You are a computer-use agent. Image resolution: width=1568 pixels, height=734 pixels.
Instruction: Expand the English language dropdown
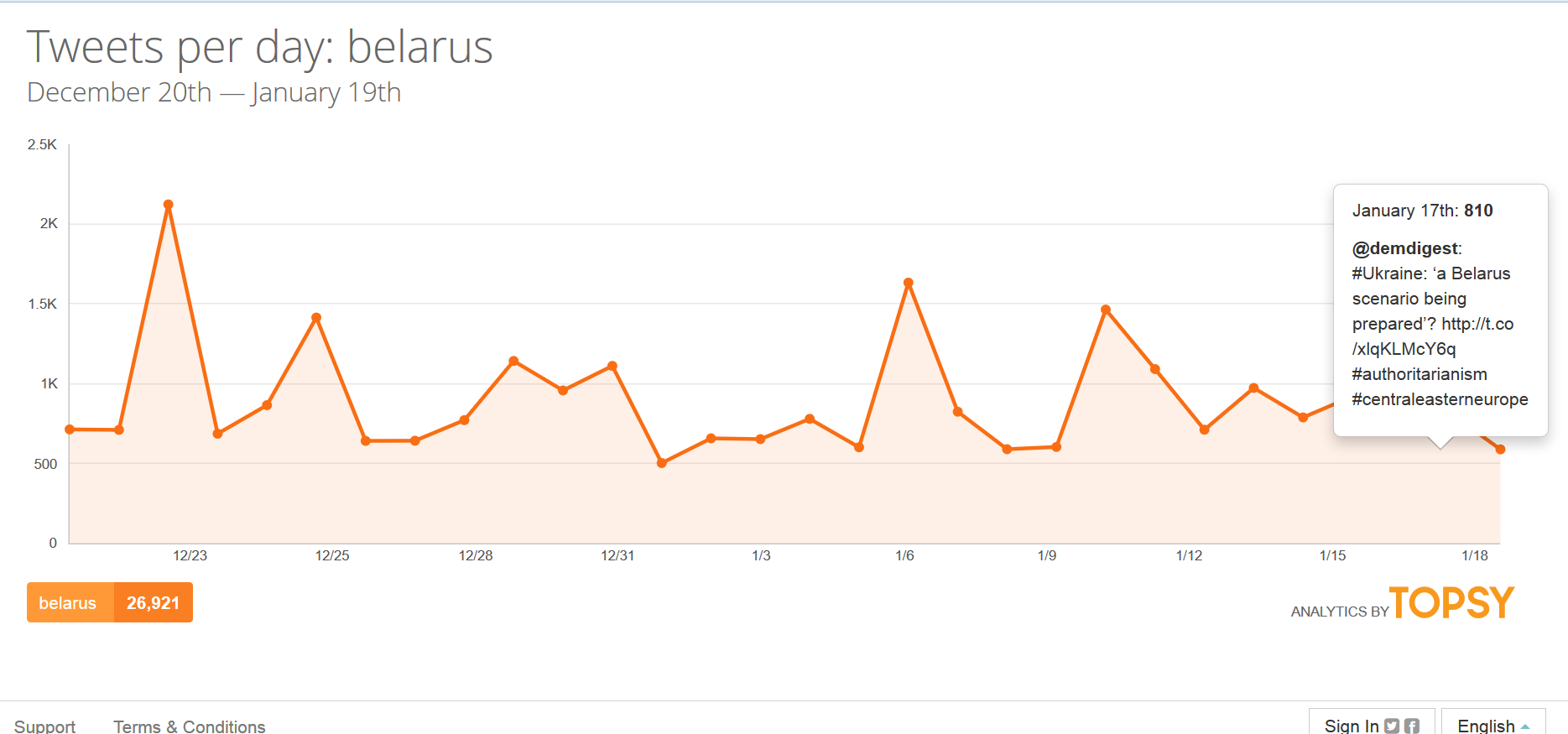(x=1486, y=726)
